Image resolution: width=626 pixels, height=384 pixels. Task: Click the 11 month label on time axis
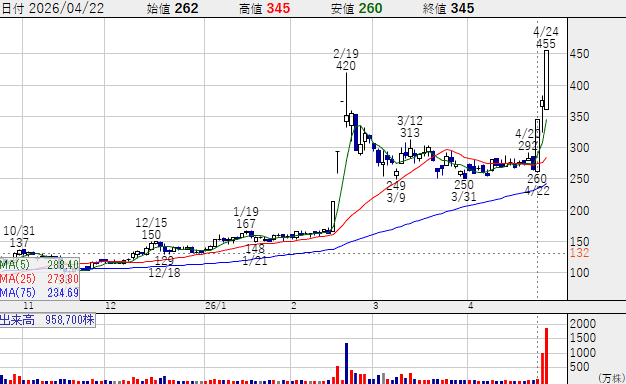[x=28, y=306]
